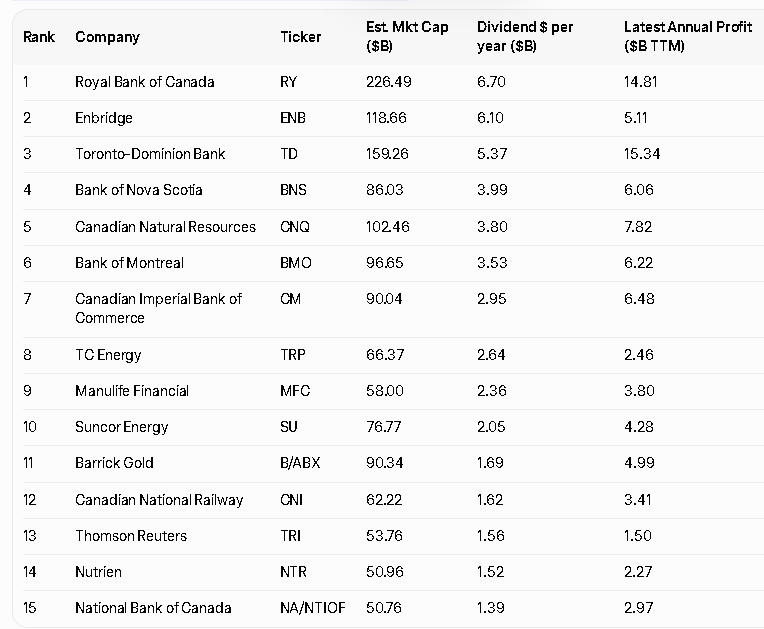Click the Company column header

coord(107,37)
